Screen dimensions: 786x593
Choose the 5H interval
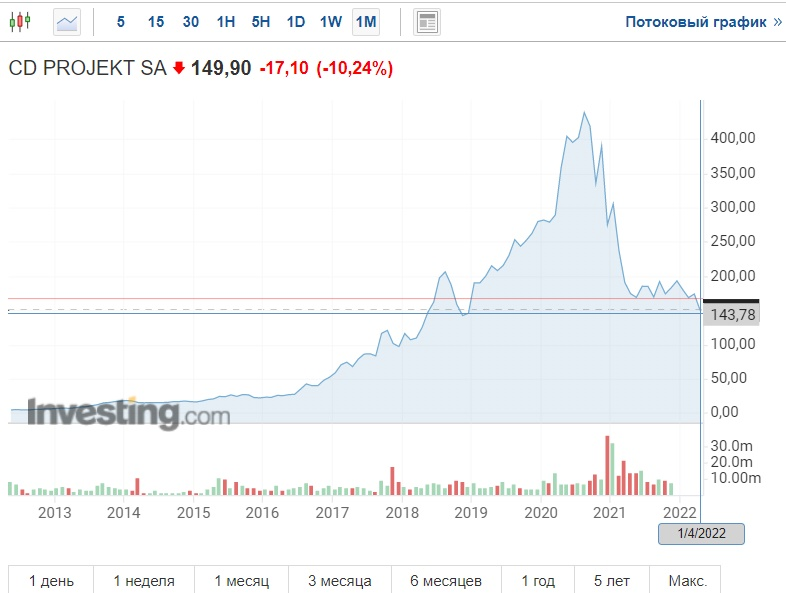point(261,22)
